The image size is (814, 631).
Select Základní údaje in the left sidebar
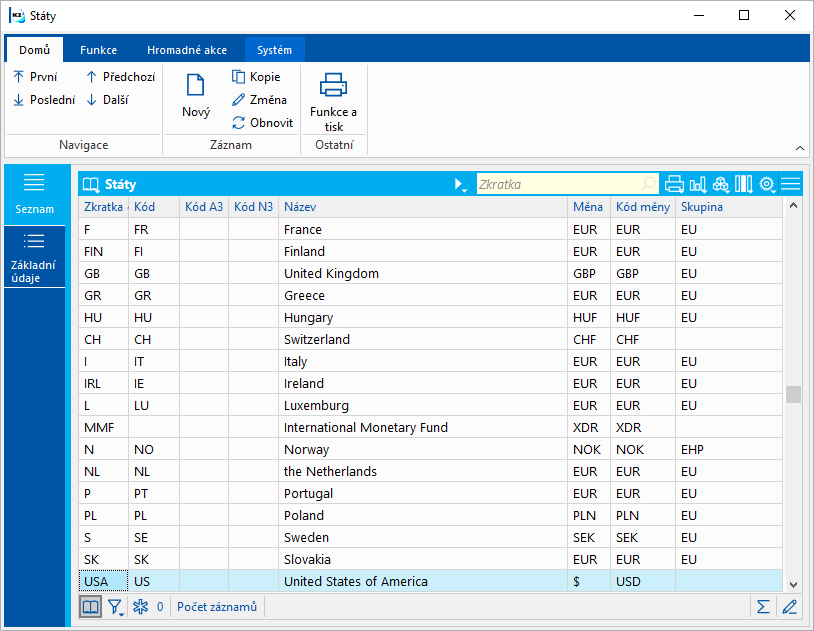coord(34,257)
